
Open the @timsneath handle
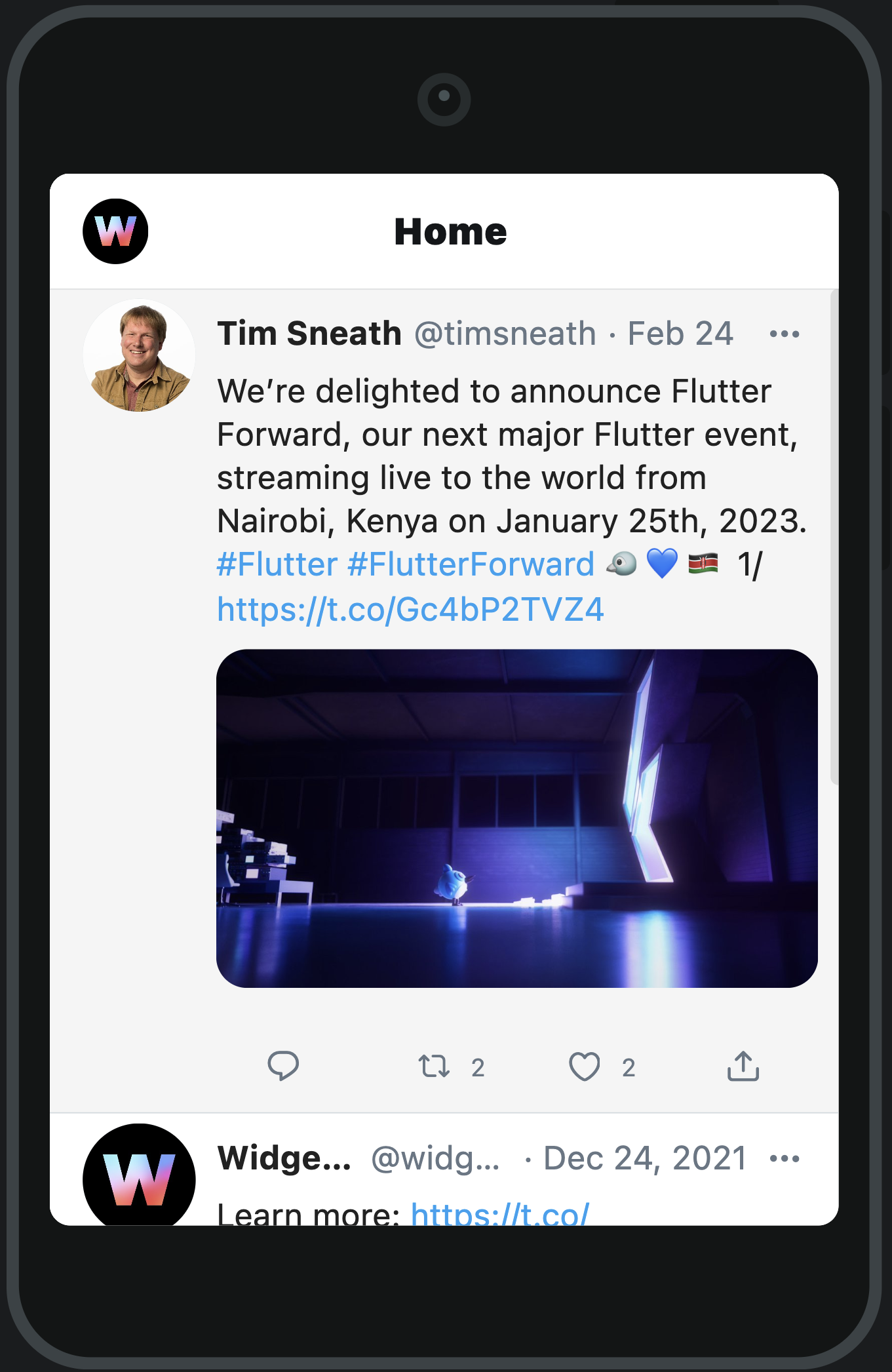(505, 334)
